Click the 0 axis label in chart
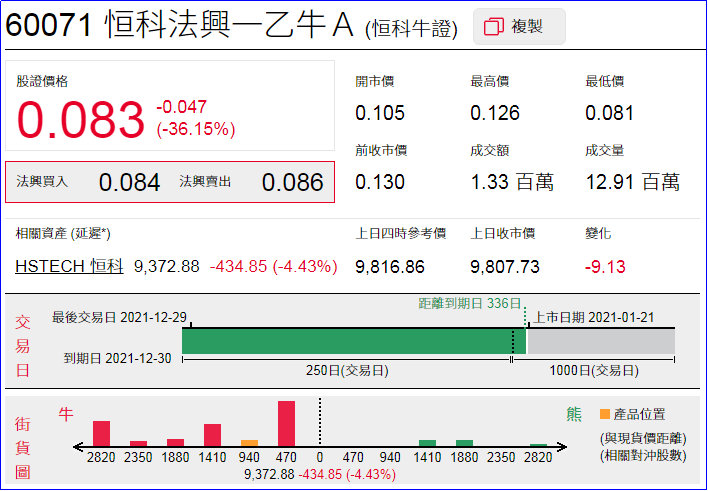This screenshot has width=708, height=491. pyautogui.click(x=320, y=458)
